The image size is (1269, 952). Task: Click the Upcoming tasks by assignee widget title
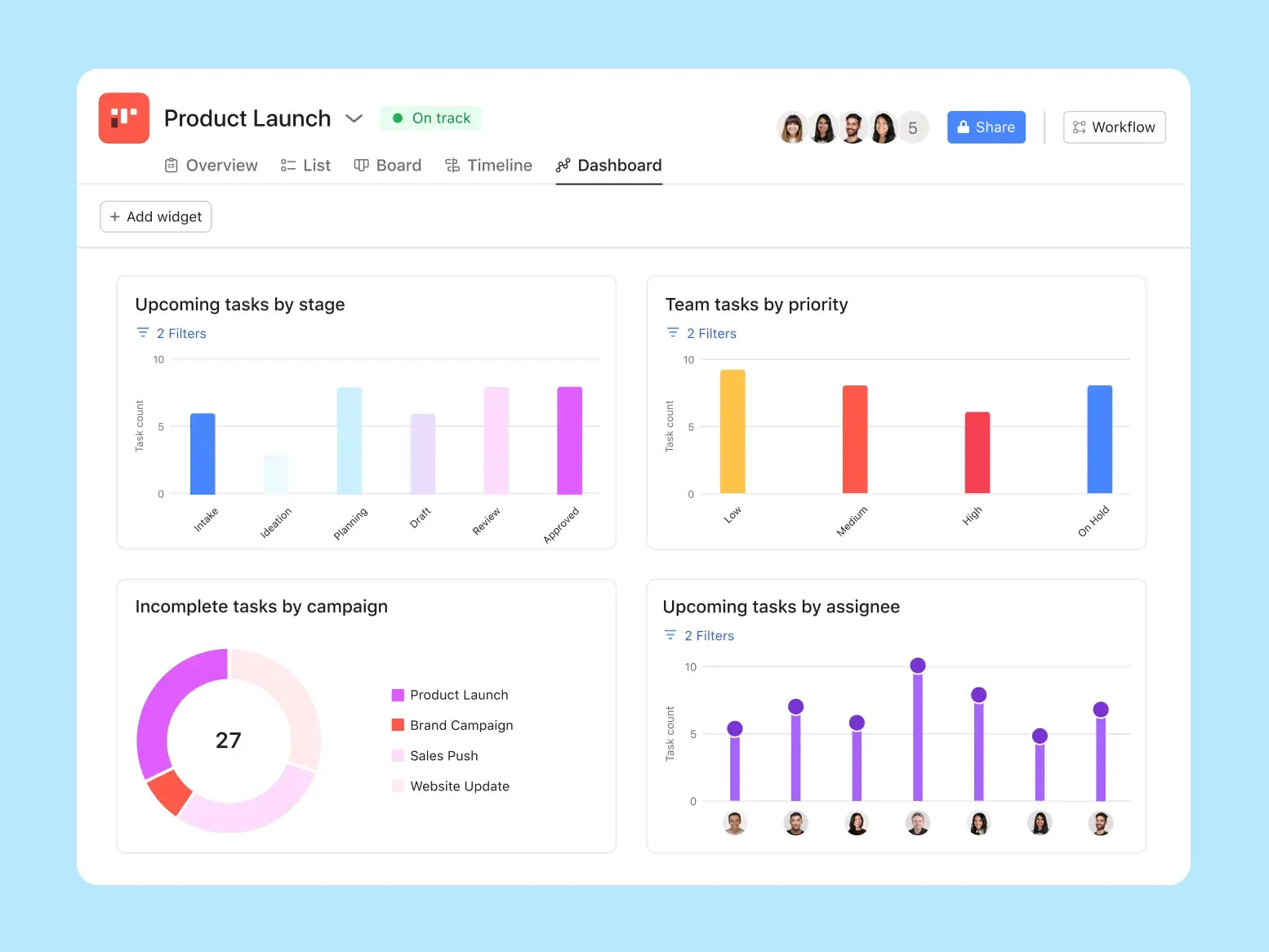781,607
